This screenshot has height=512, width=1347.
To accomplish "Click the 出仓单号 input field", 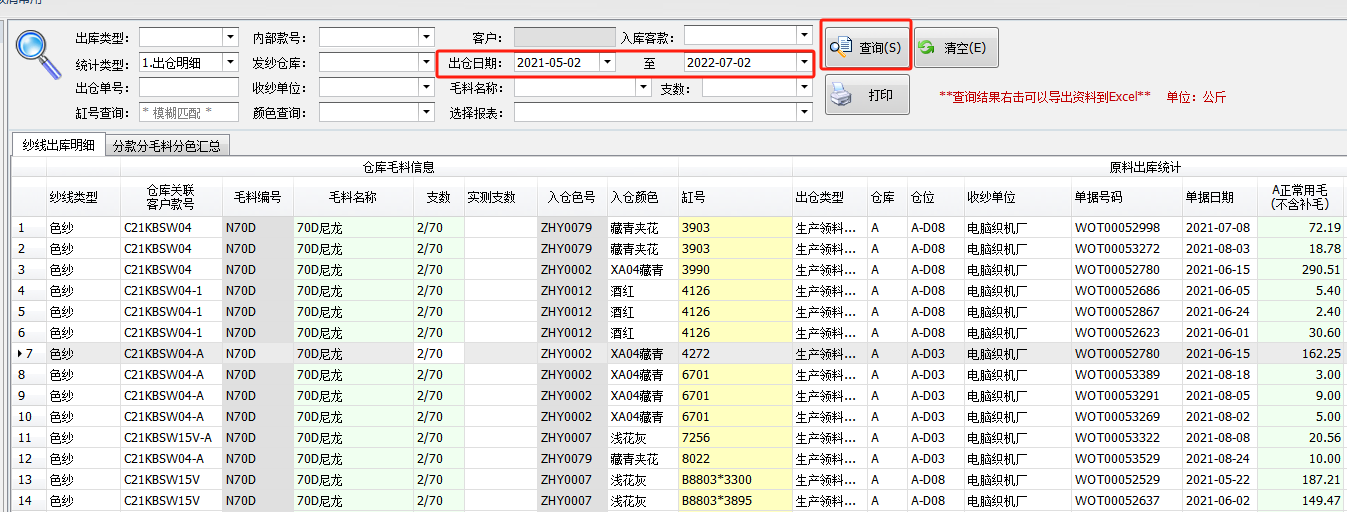I will (x=189, y=88).
